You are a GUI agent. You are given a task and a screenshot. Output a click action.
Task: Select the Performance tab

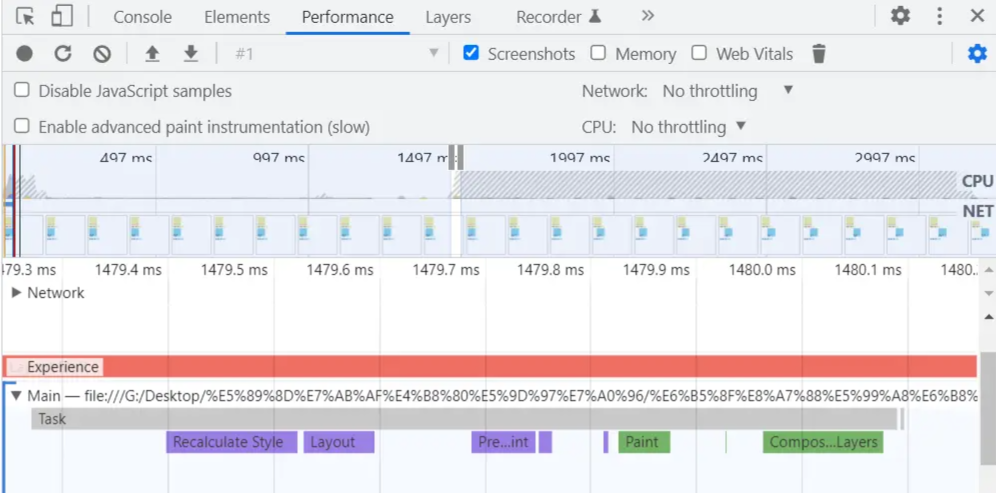[x=347, y=17]
